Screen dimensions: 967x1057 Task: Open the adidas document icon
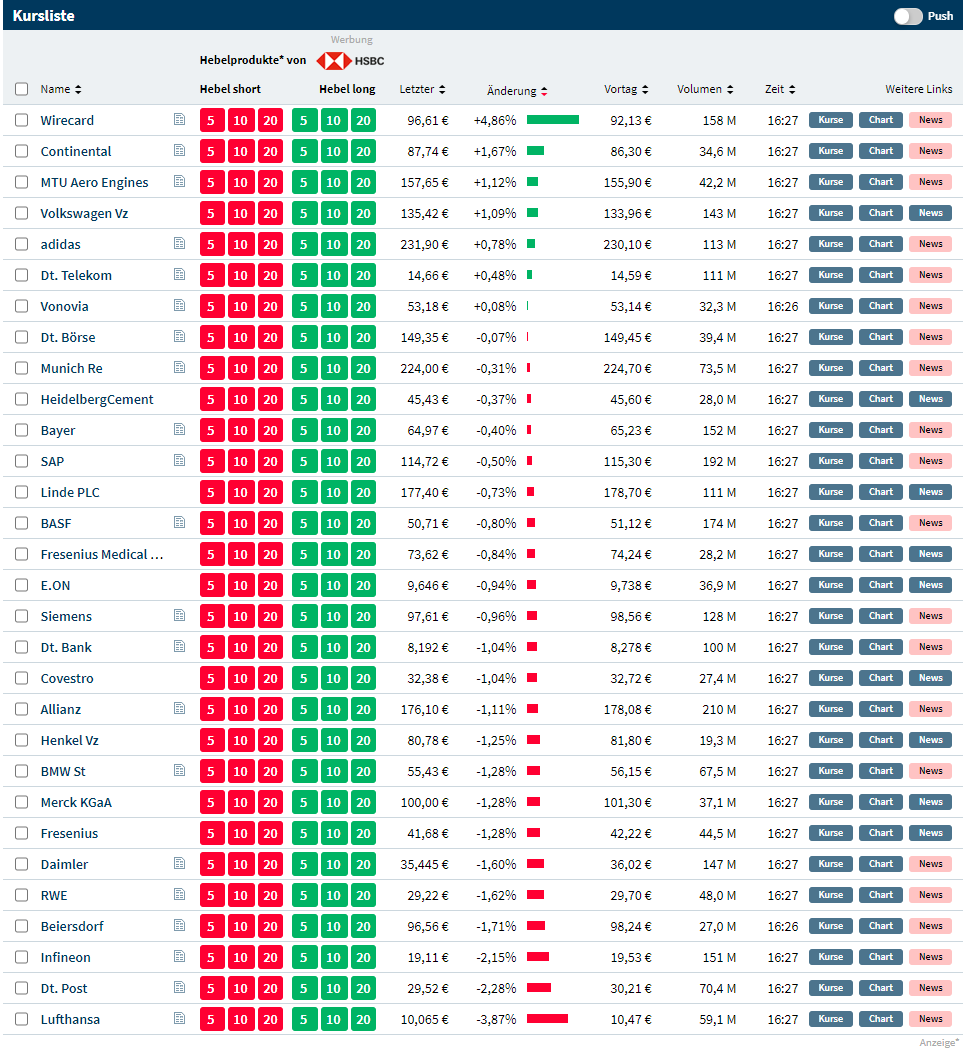[x=179, y=243]
